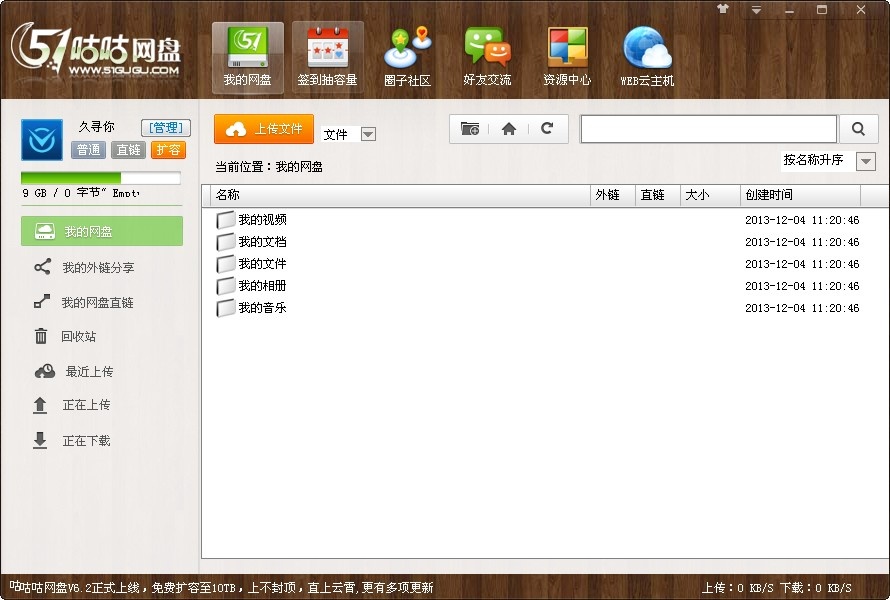Show 正在下载 downloading list

72,440
